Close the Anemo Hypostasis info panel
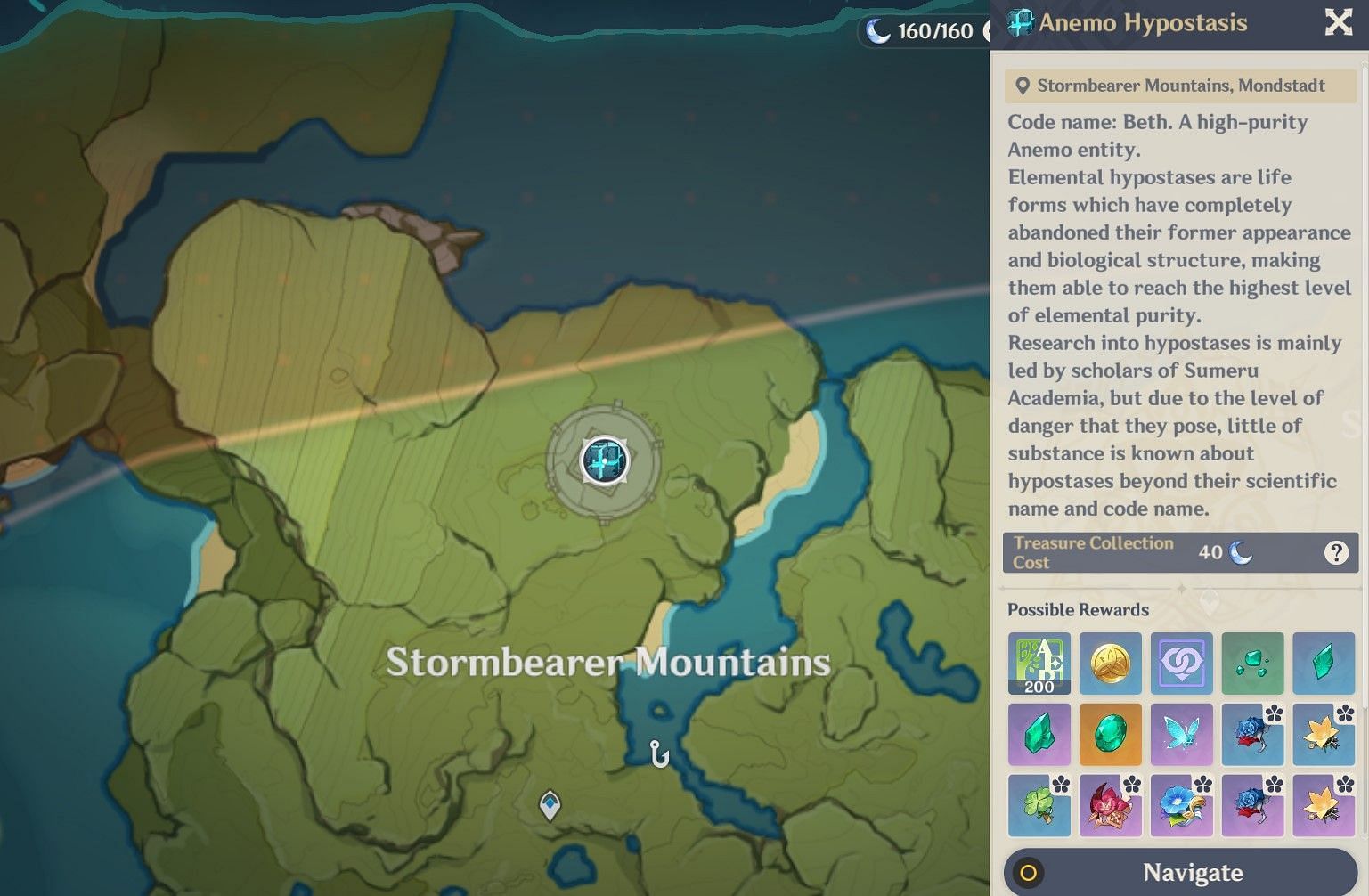Screen dimensions: 1369x896 pyautogui.click(x=1338, y=22)
